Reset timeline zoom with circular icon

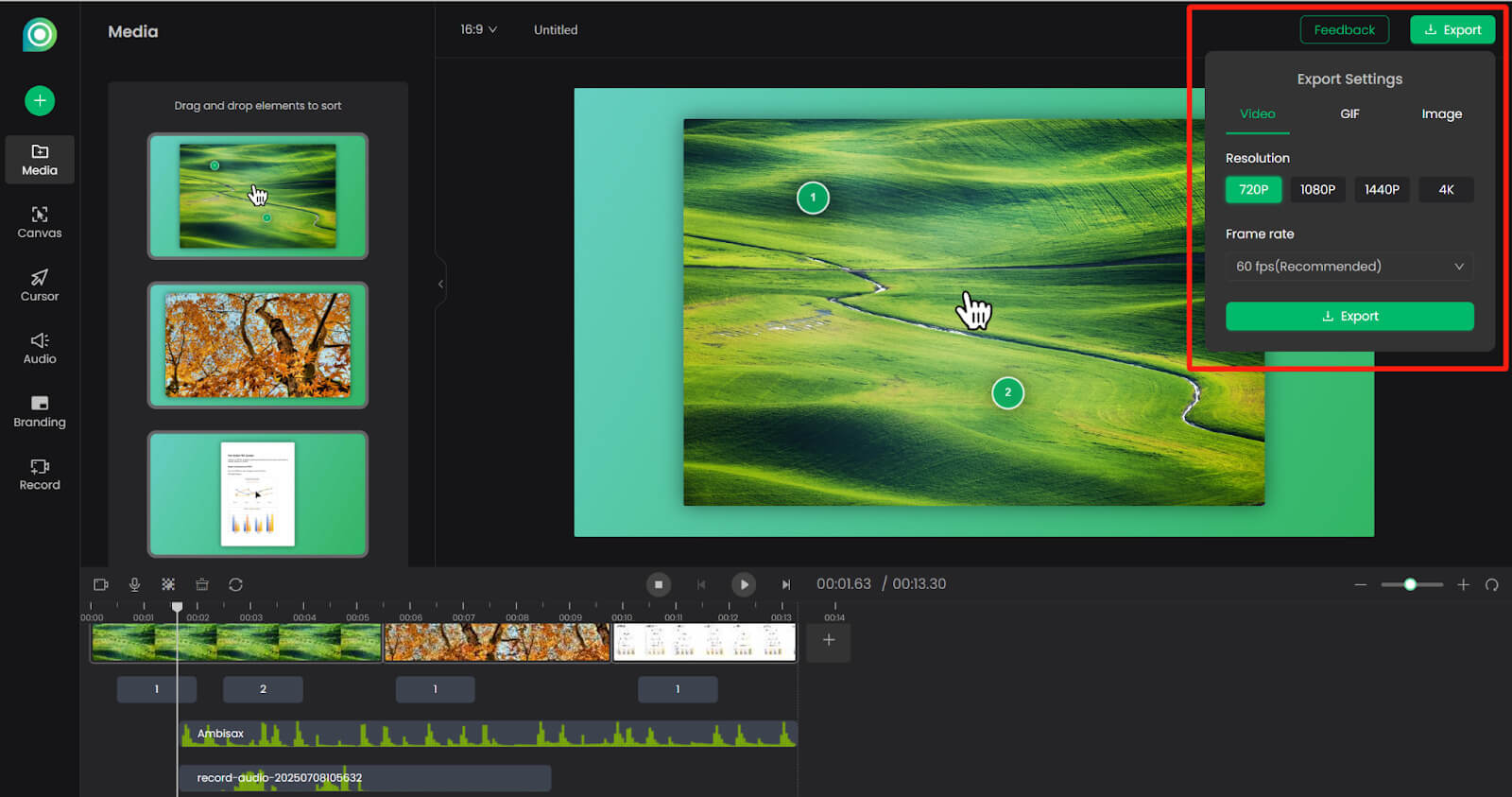(1491, 584)
